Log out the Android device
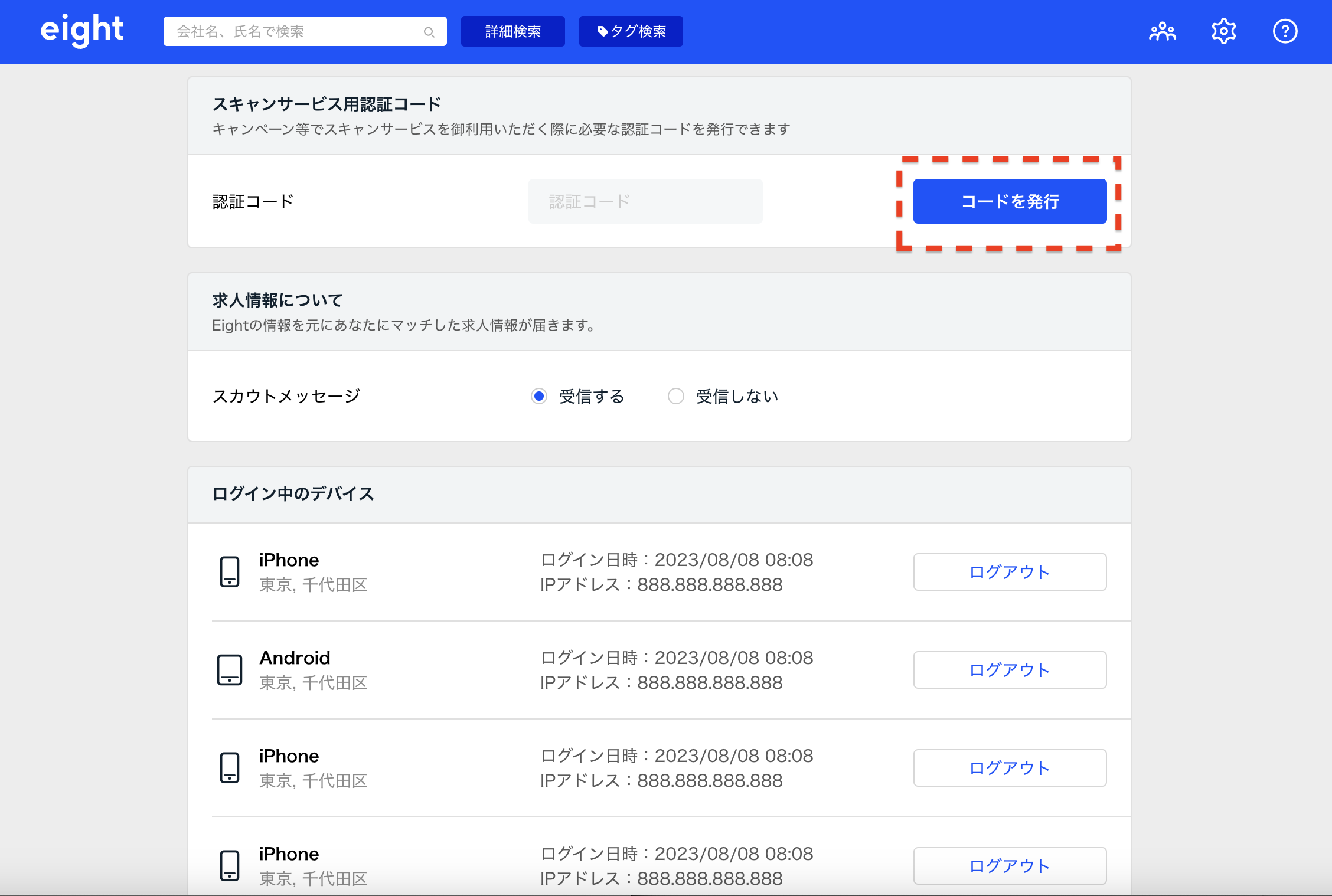 [x=1010, y=669]
